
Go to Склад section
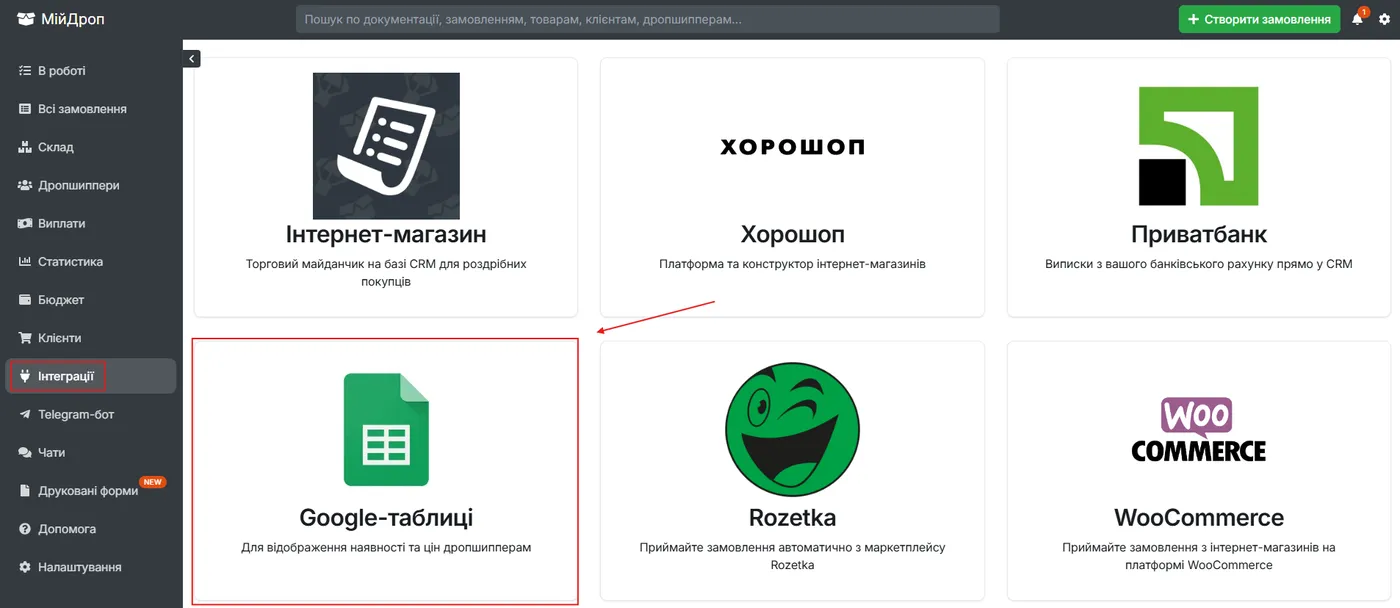click(91, 147)
